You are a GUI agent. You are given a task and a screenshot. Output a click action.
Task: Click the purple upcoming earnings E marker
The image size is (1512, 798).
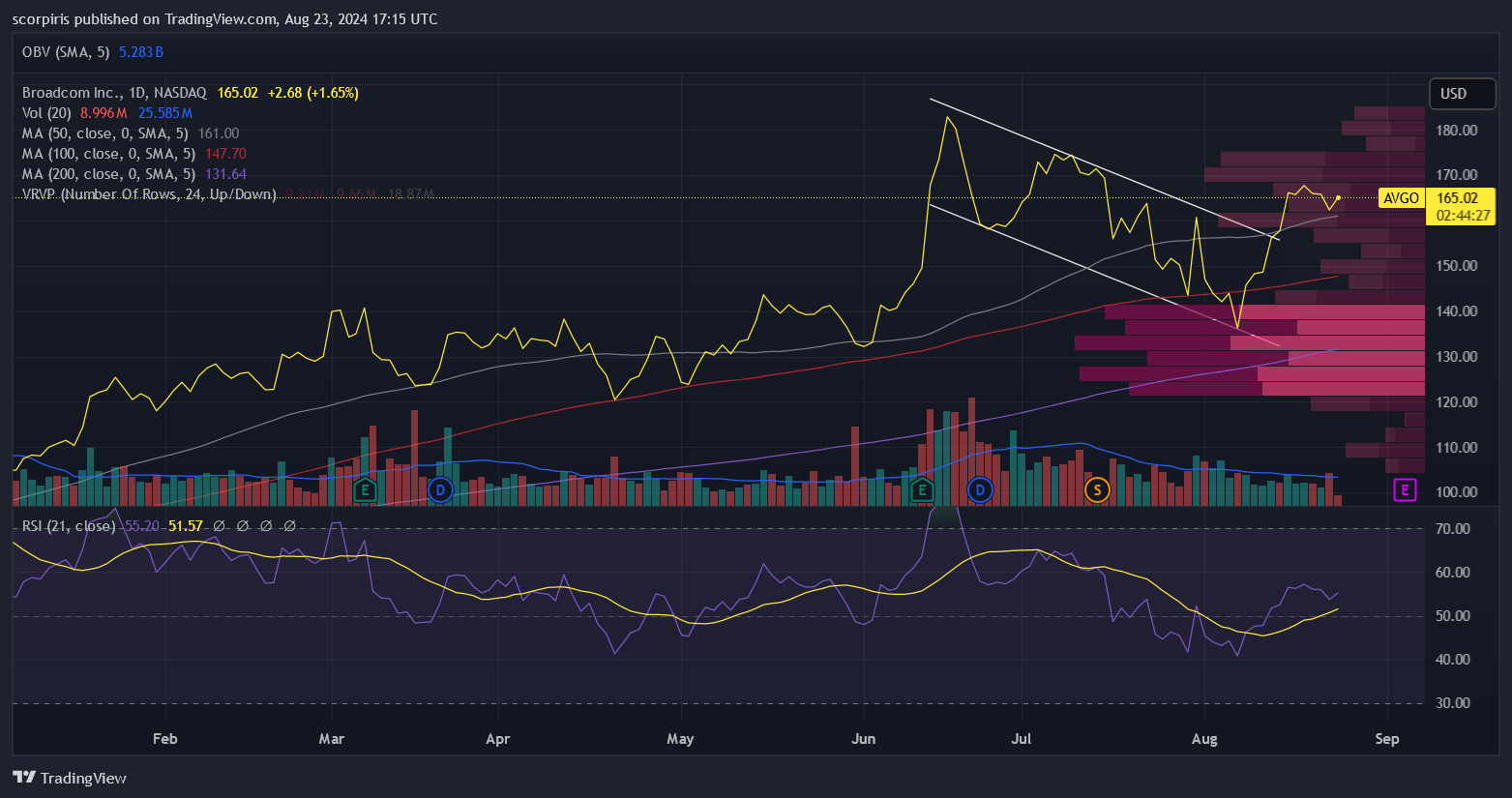(x=1405, y=489)
